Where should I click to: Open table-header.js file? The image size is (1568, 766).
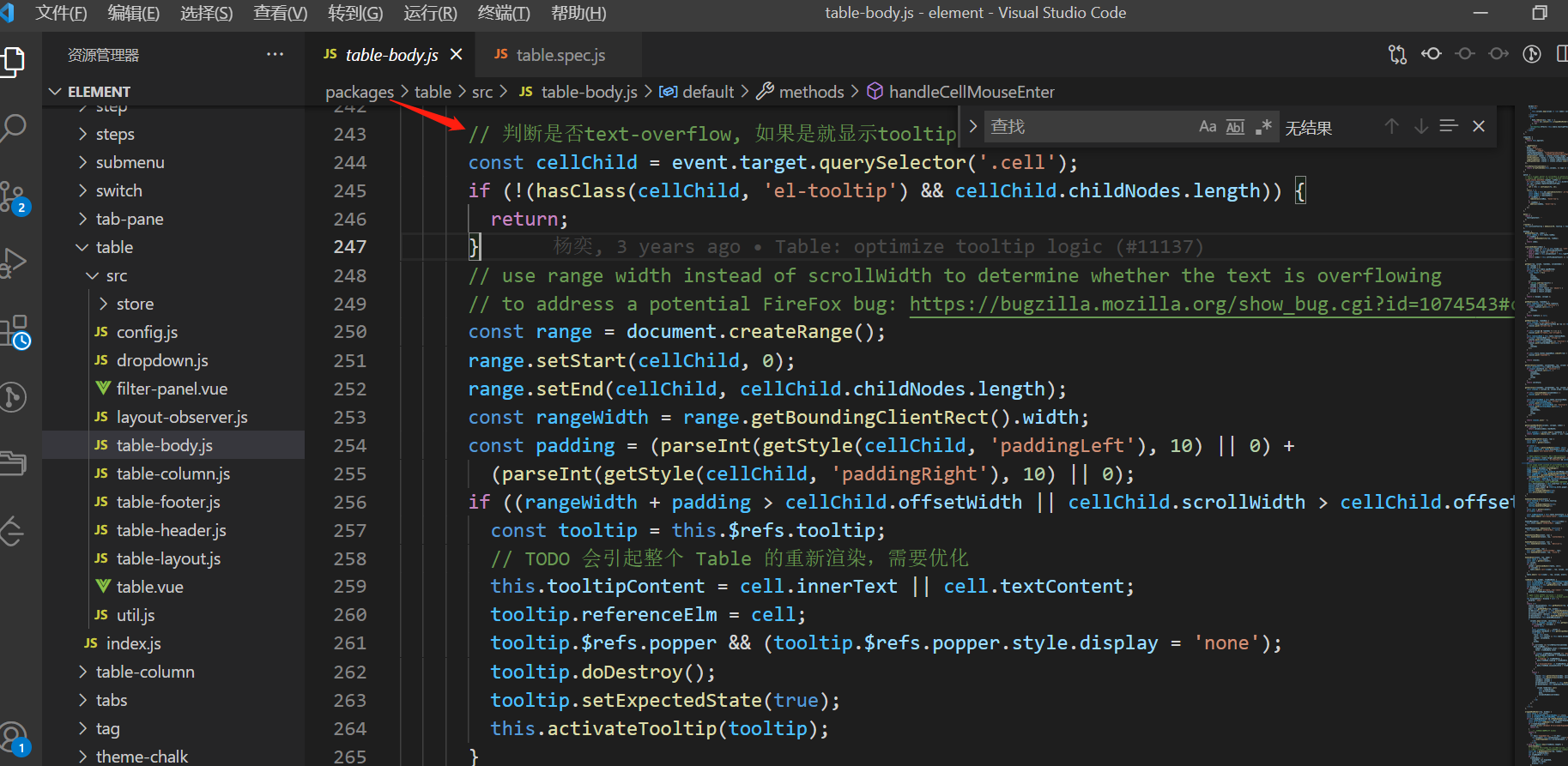click(173, 530)
